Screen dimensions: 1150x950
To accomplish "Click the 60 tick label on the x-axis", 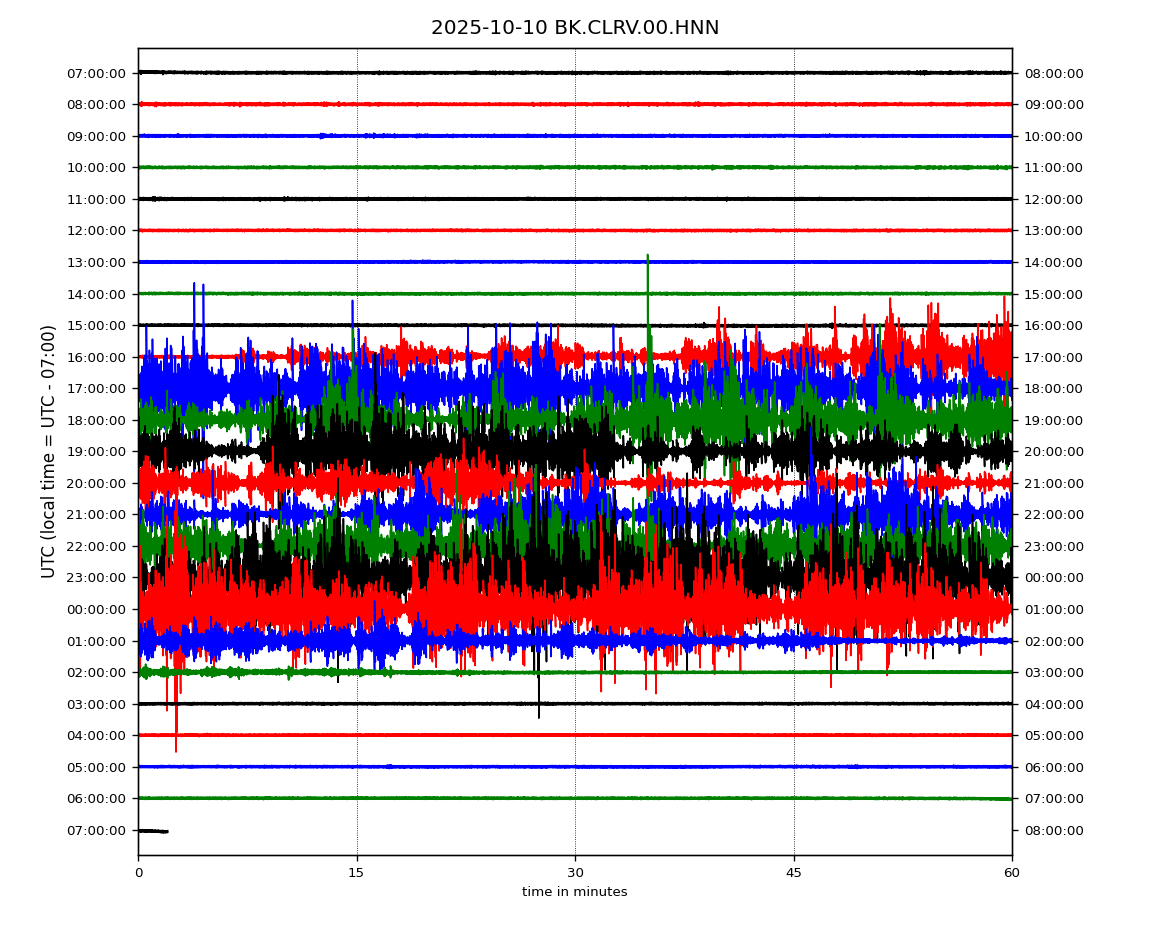I will pos(1012,873).
